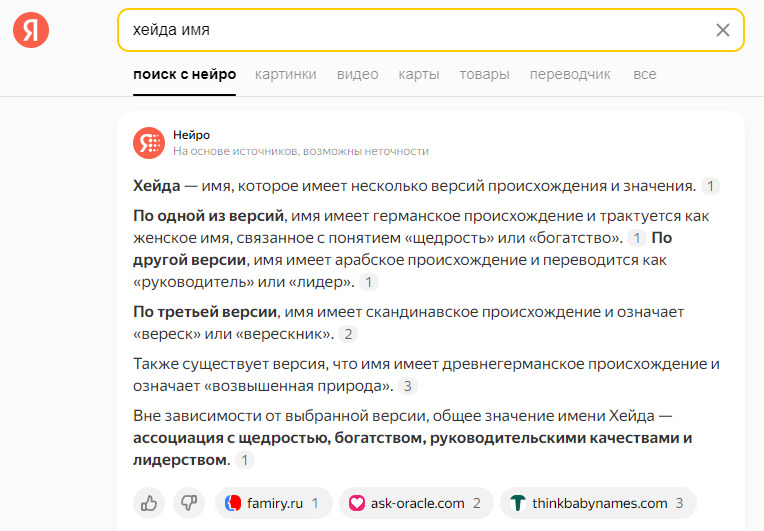Select the поиск с нейро tab

click(x=185, y=74)
